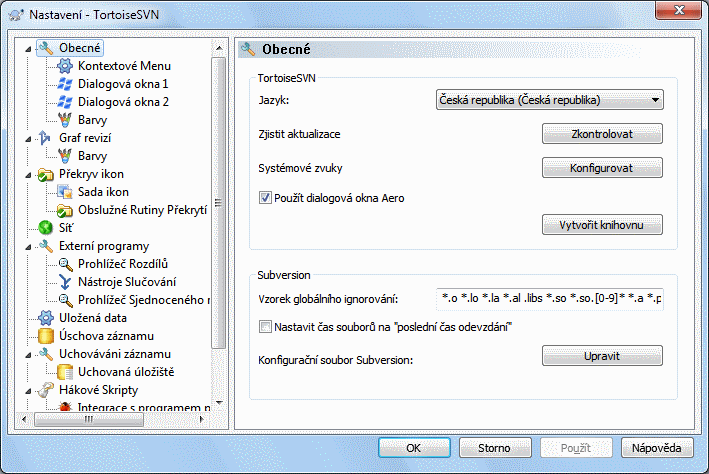Select Sada ikon in the tree

(103, 192)
